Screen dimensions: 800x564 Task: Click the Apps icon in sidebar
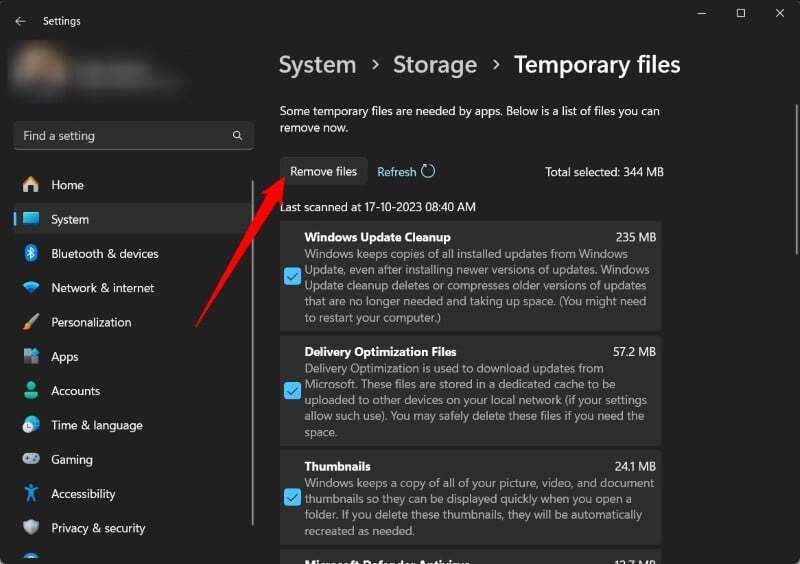31,356
